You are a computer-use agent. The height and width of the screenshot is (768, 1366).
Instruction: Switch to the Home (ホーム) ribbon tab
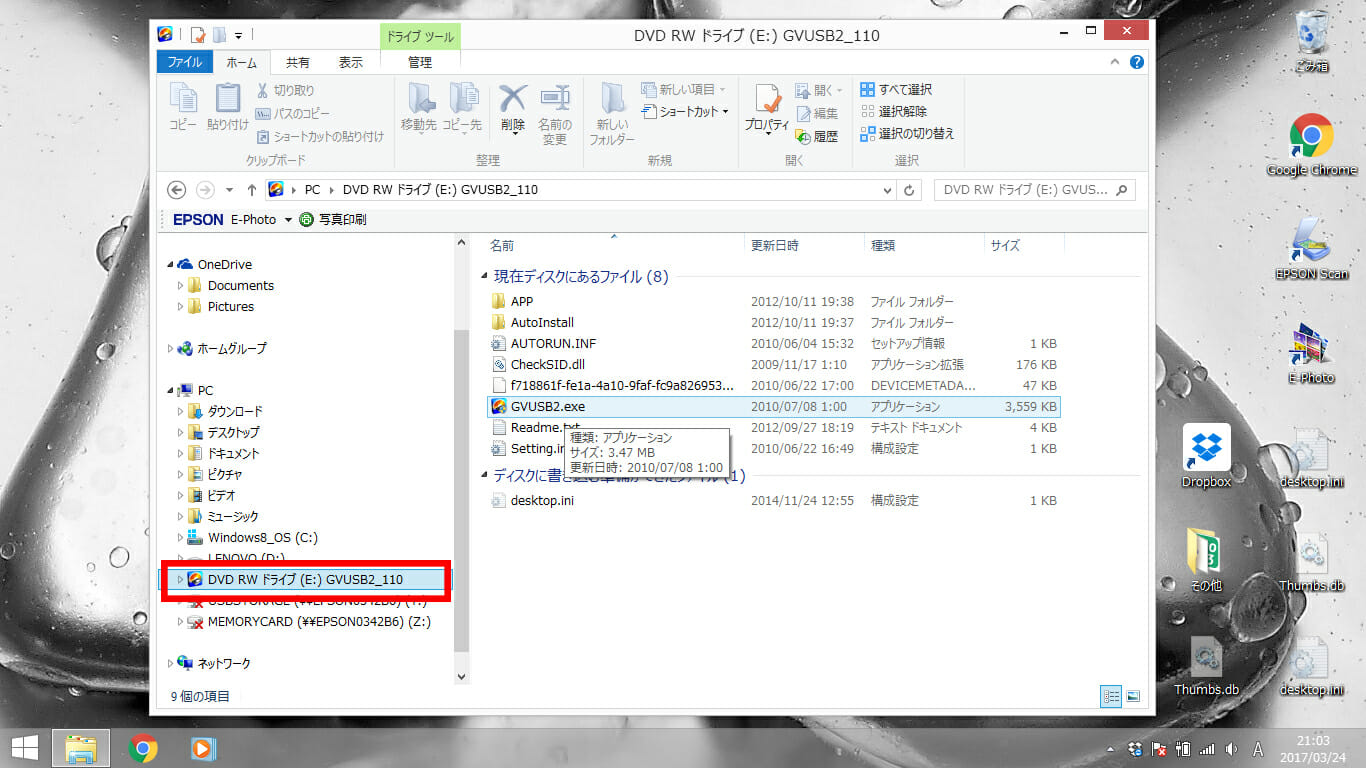[x=241, y=62]
